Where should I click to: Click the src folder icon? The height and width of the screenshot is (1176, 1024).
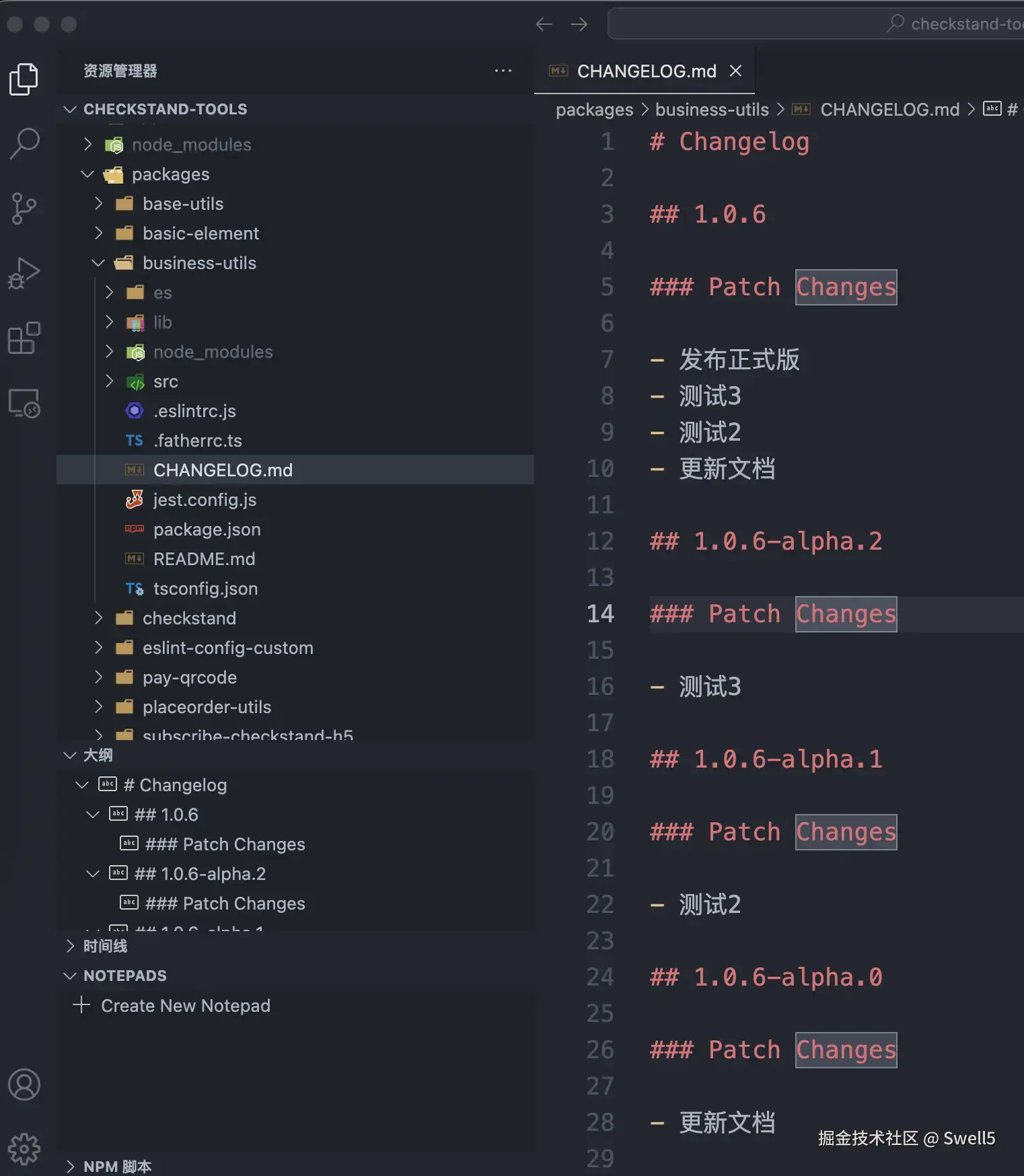coord(136,382)
